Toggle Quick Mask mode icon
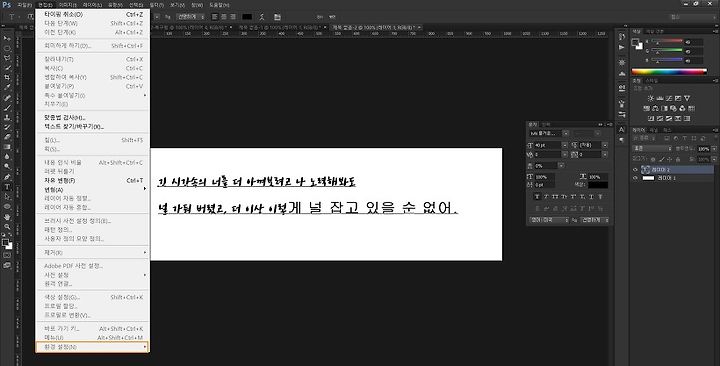 (7, 255)
